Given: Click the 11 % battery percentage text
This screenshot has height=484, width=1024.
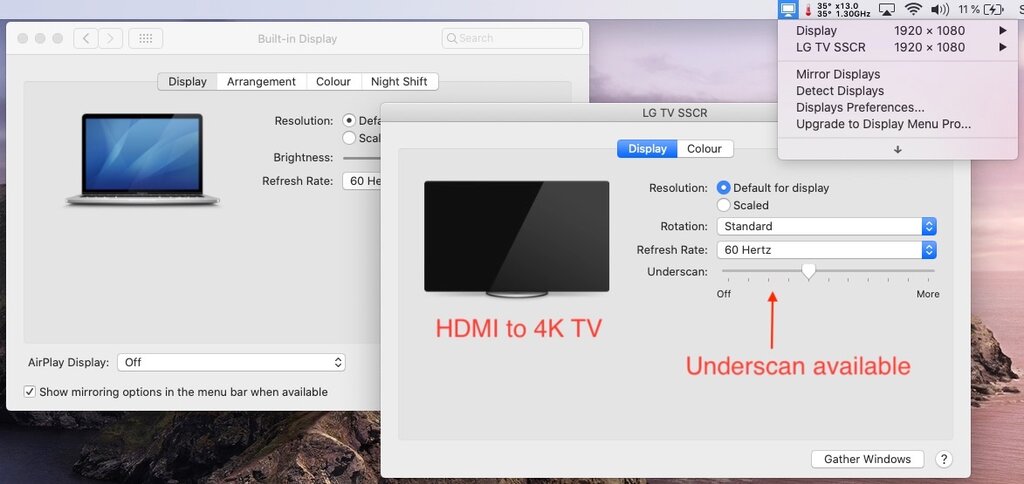Looking at the screenshot, I should tap(969, 10).
